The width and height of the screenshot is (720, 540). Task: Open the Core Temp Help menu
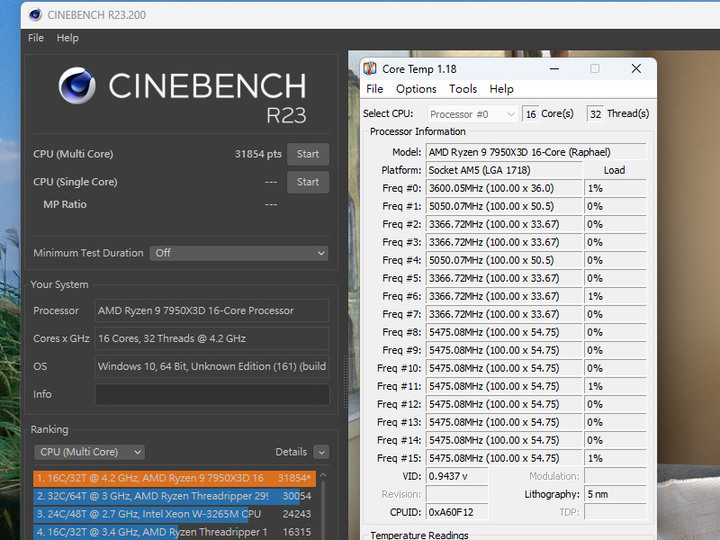(501, 89)
